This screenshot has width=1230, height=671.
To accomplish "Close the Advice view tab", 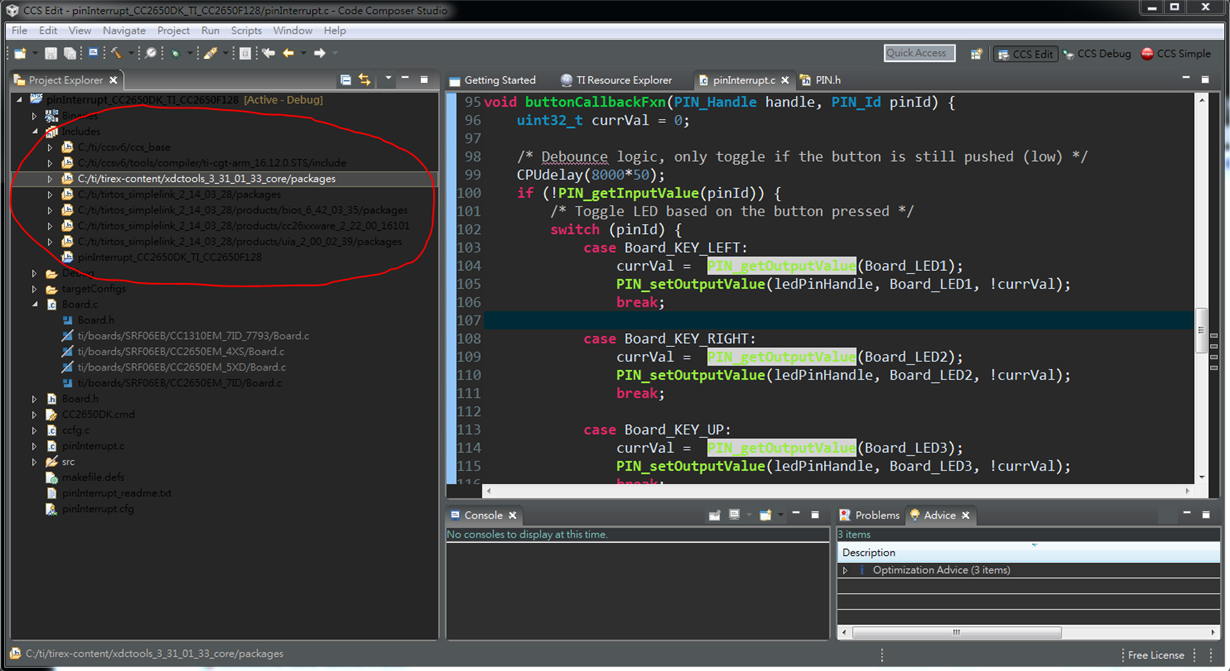I will point(966,515).
